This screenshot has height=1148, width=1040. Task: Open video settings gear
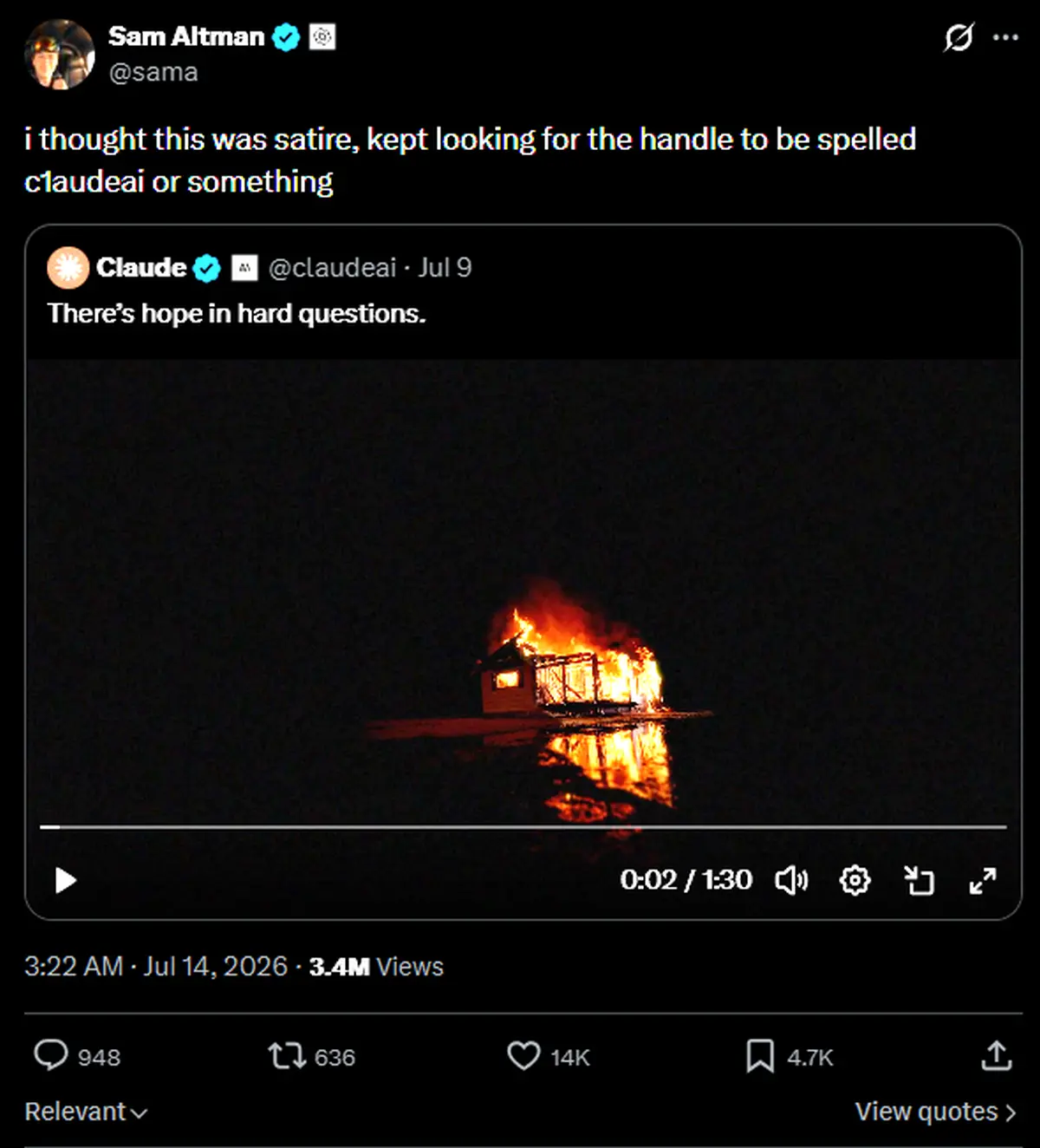point(855,880)
